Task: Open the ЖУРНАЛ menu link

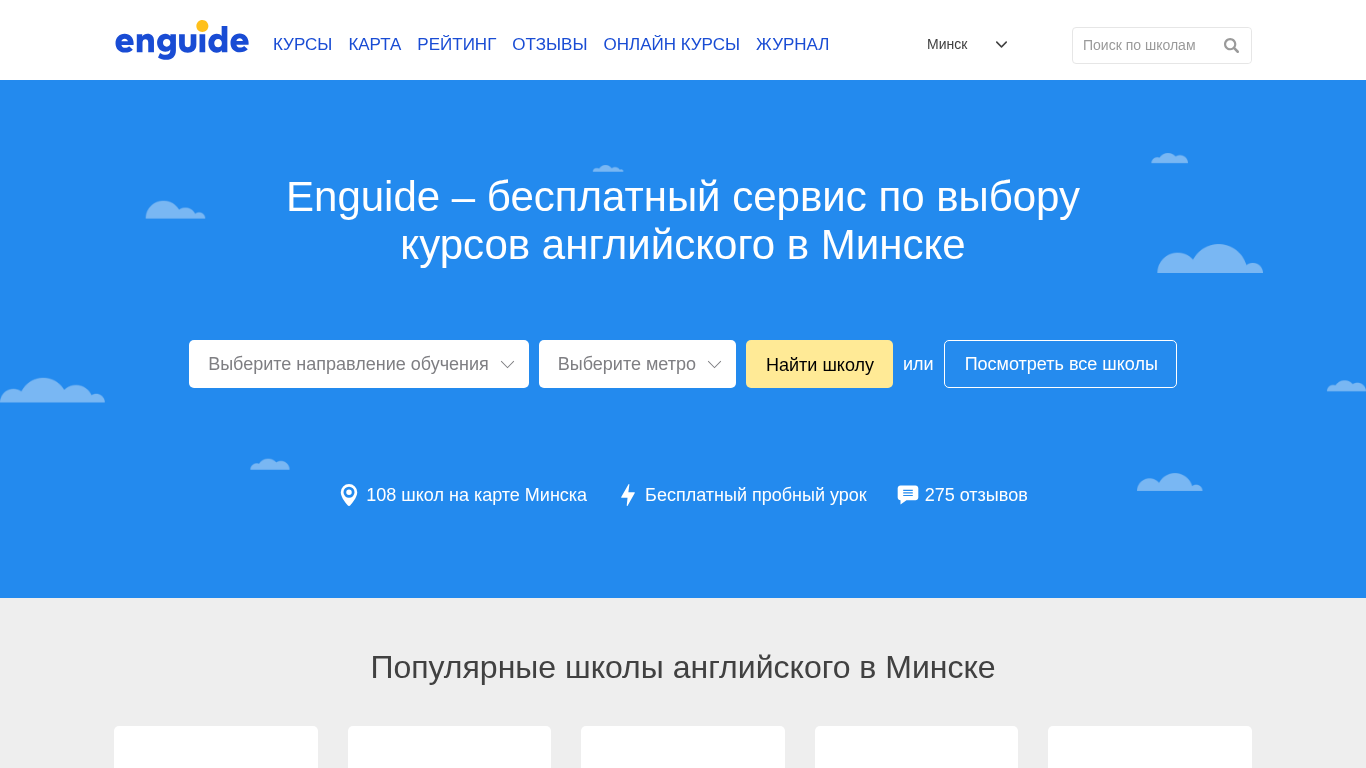Action: (x=792, y=45)
